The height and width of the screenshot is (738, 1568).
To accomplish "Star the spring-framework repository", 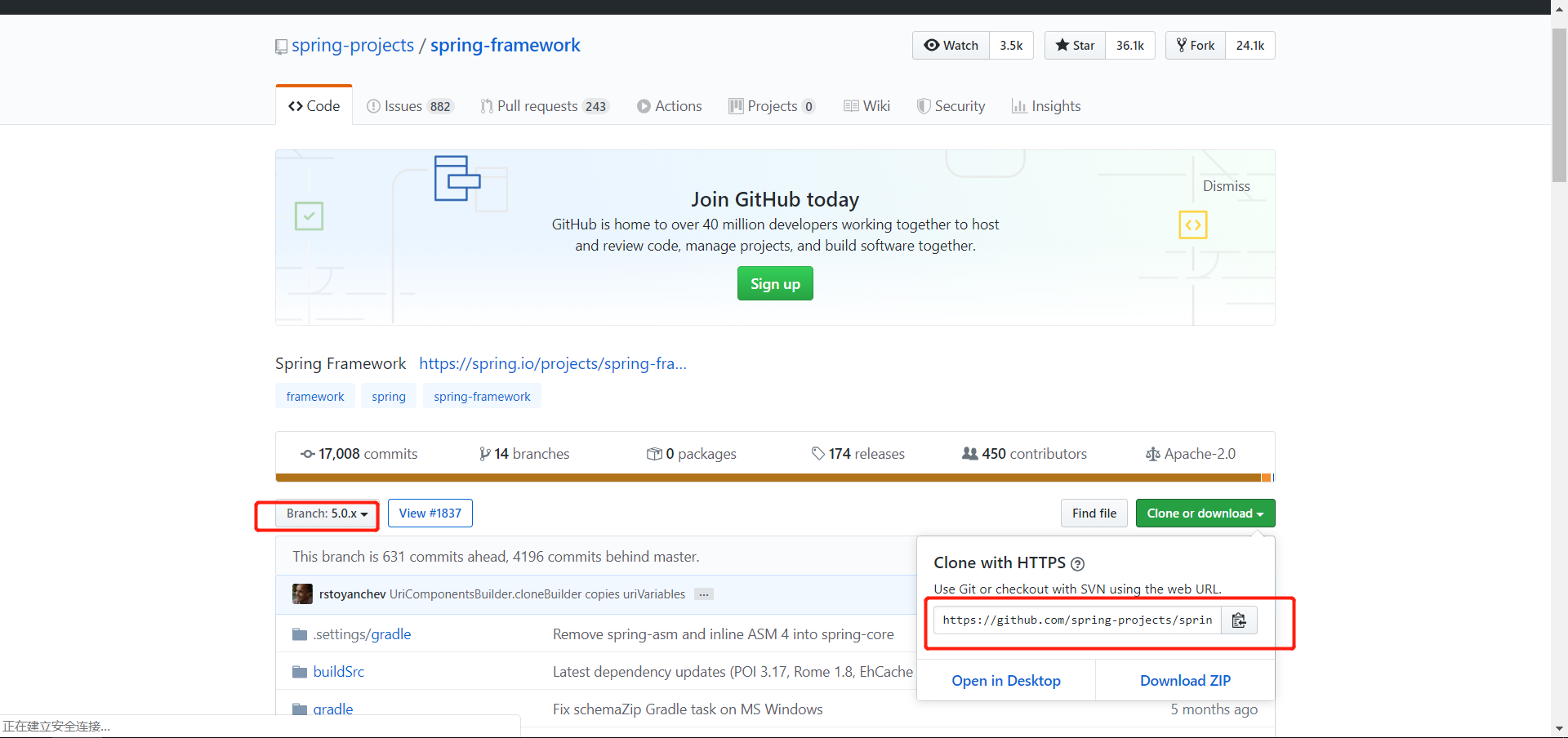I will click(1075, 46).
